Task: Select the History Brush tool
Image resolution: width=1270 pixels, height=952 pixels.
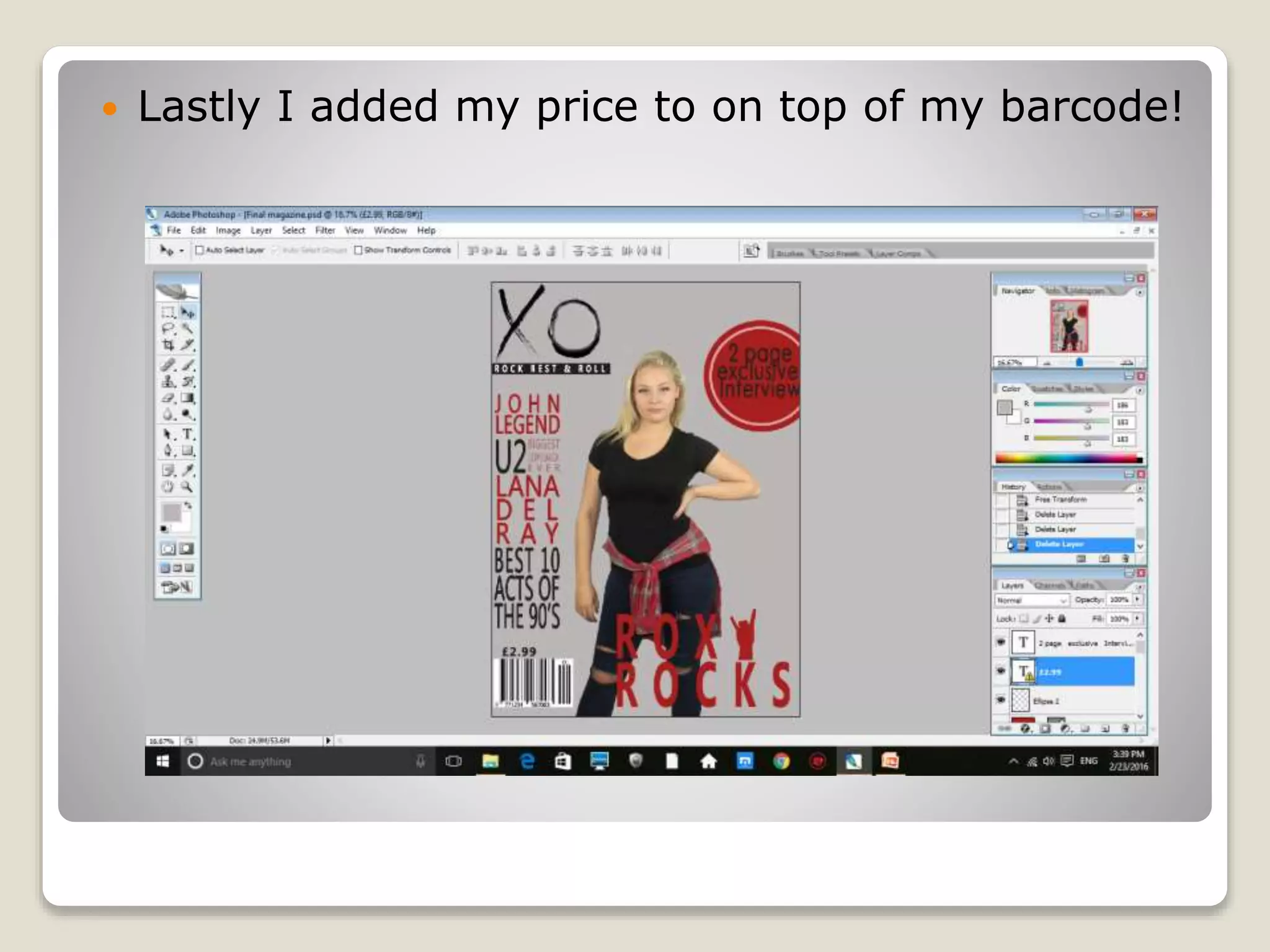Action: (188, 382)
